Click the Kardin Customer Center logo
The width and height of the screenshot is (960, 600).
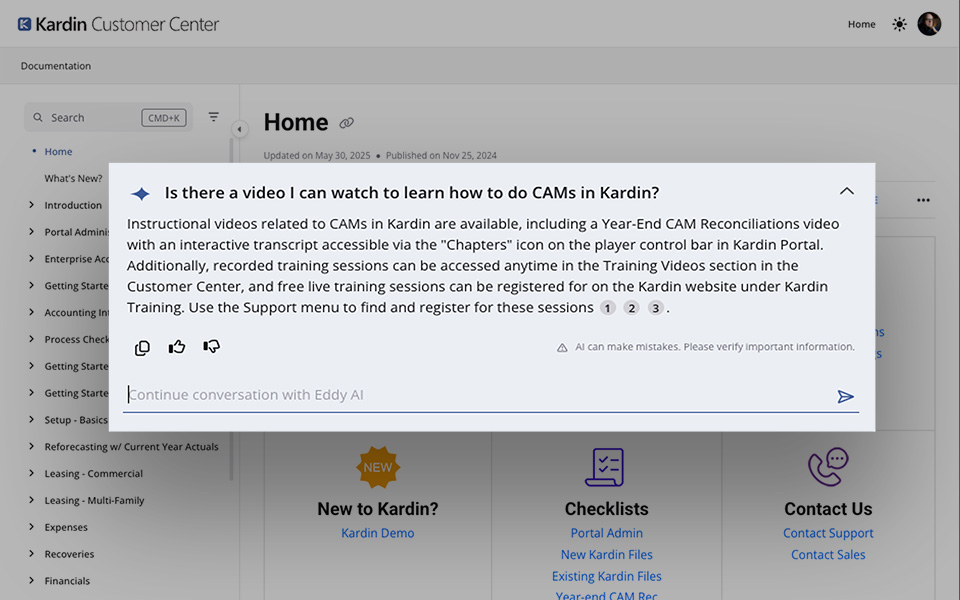coord(117,23)
